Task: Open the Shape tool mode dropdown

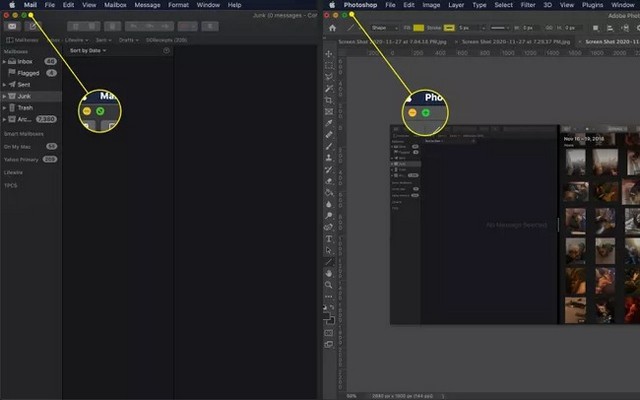Action: tap(384, 28)
